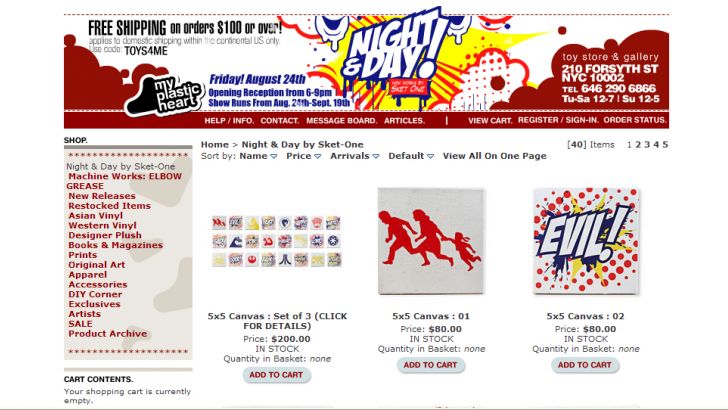Open Message Board from the menu bar
This screenshot has width=728, height=410.
coord(342,121)
